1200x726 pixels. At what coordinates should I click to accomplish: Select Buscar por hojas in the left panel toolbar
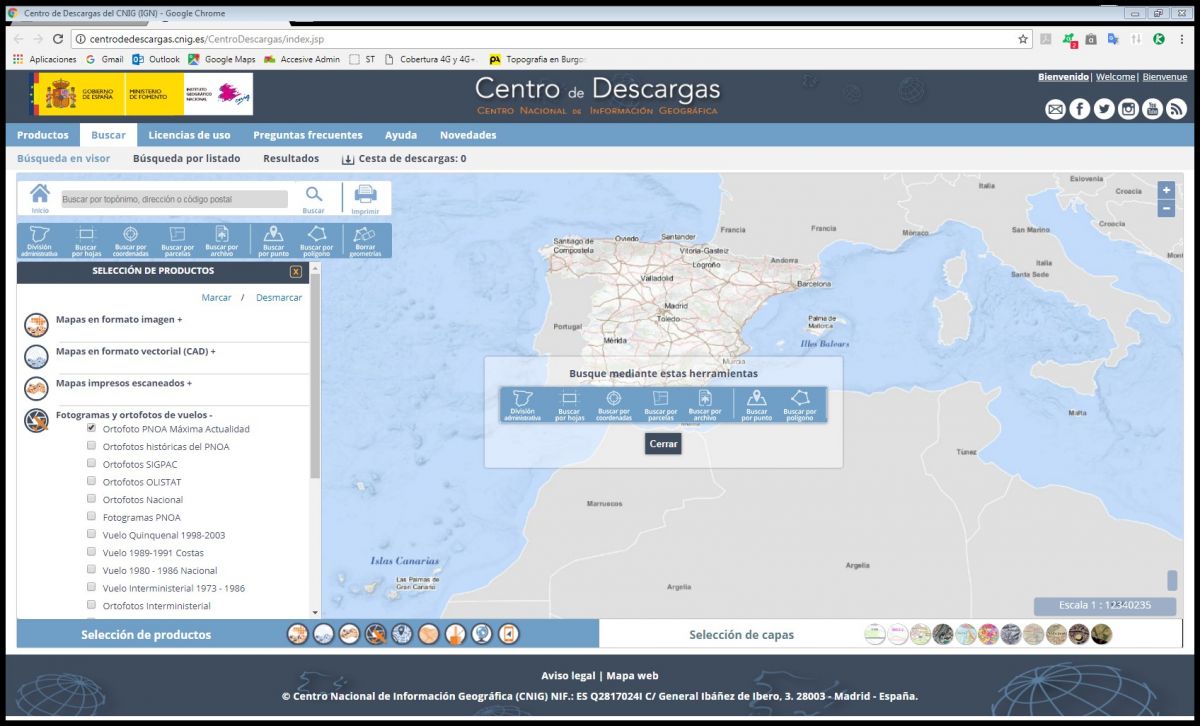tap(86, 240)
